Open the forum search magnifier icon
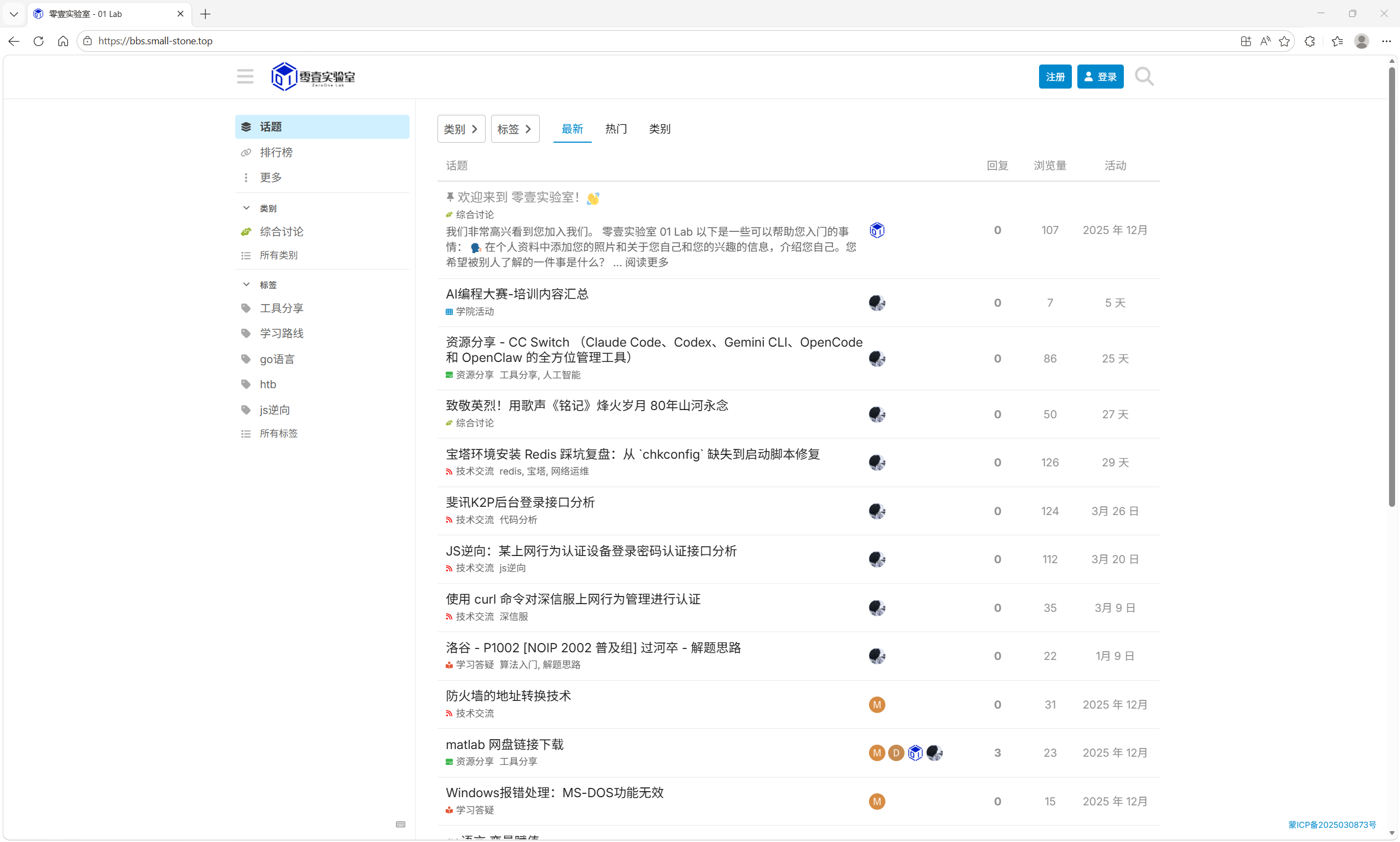The height and width of the screenshot is (842, 1400). point(1144,76)
